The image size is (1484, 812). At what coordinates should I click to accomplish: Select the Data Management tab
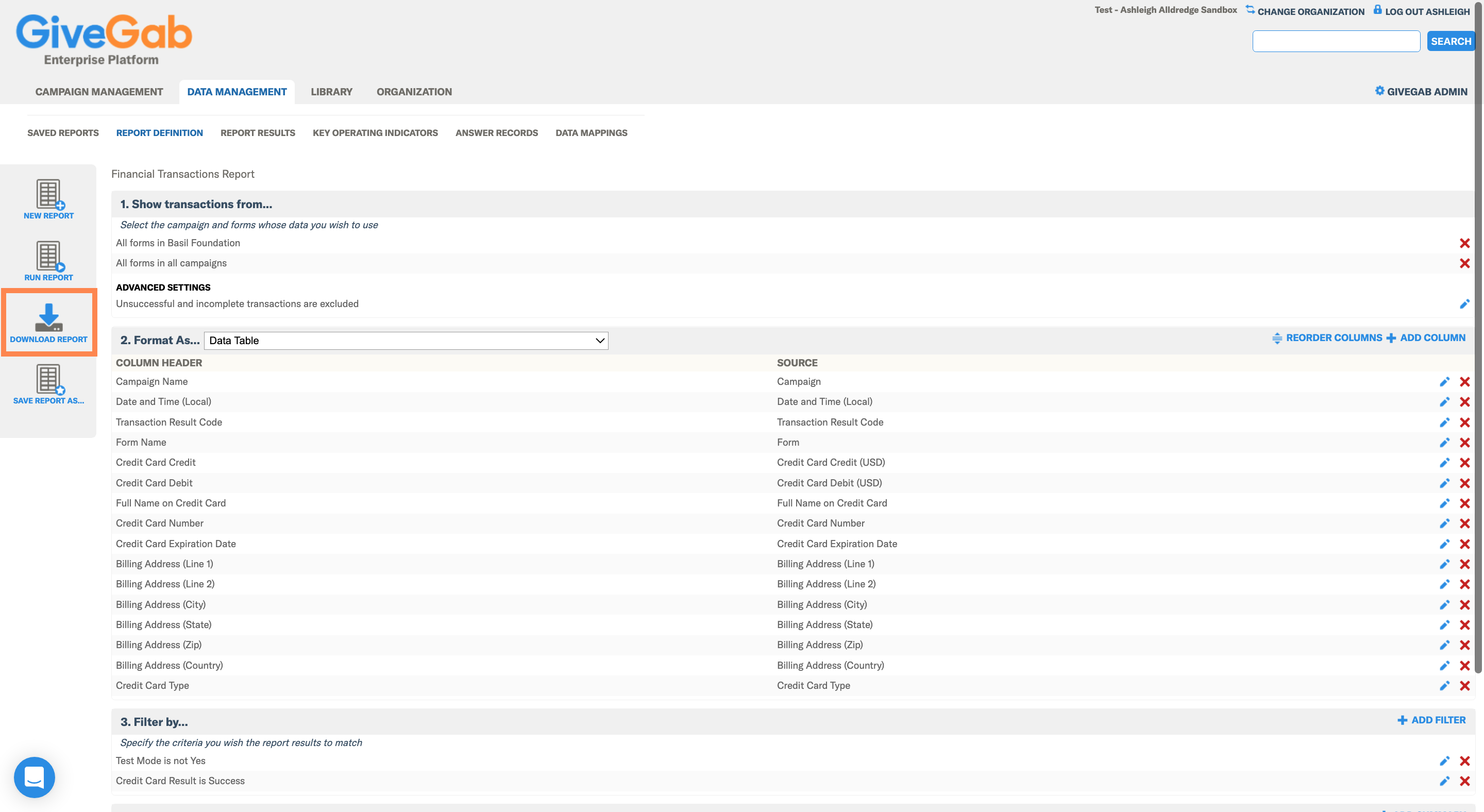pyautogui.click(x=237, y=92)
